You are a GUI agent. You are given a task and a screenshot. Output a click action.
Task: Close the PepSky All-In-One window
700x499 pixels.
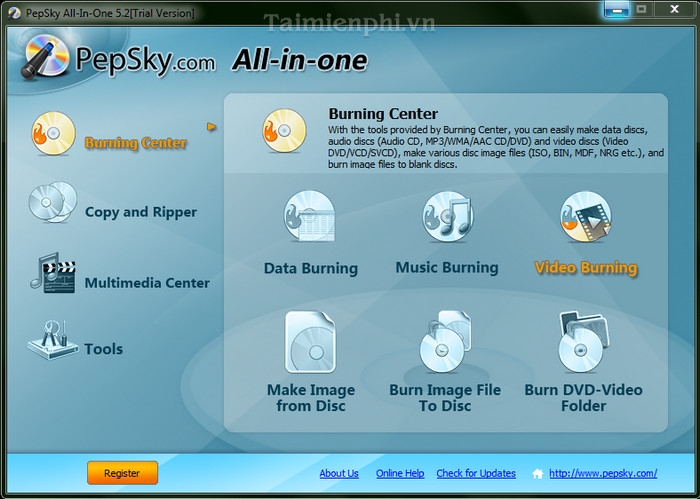675,9
